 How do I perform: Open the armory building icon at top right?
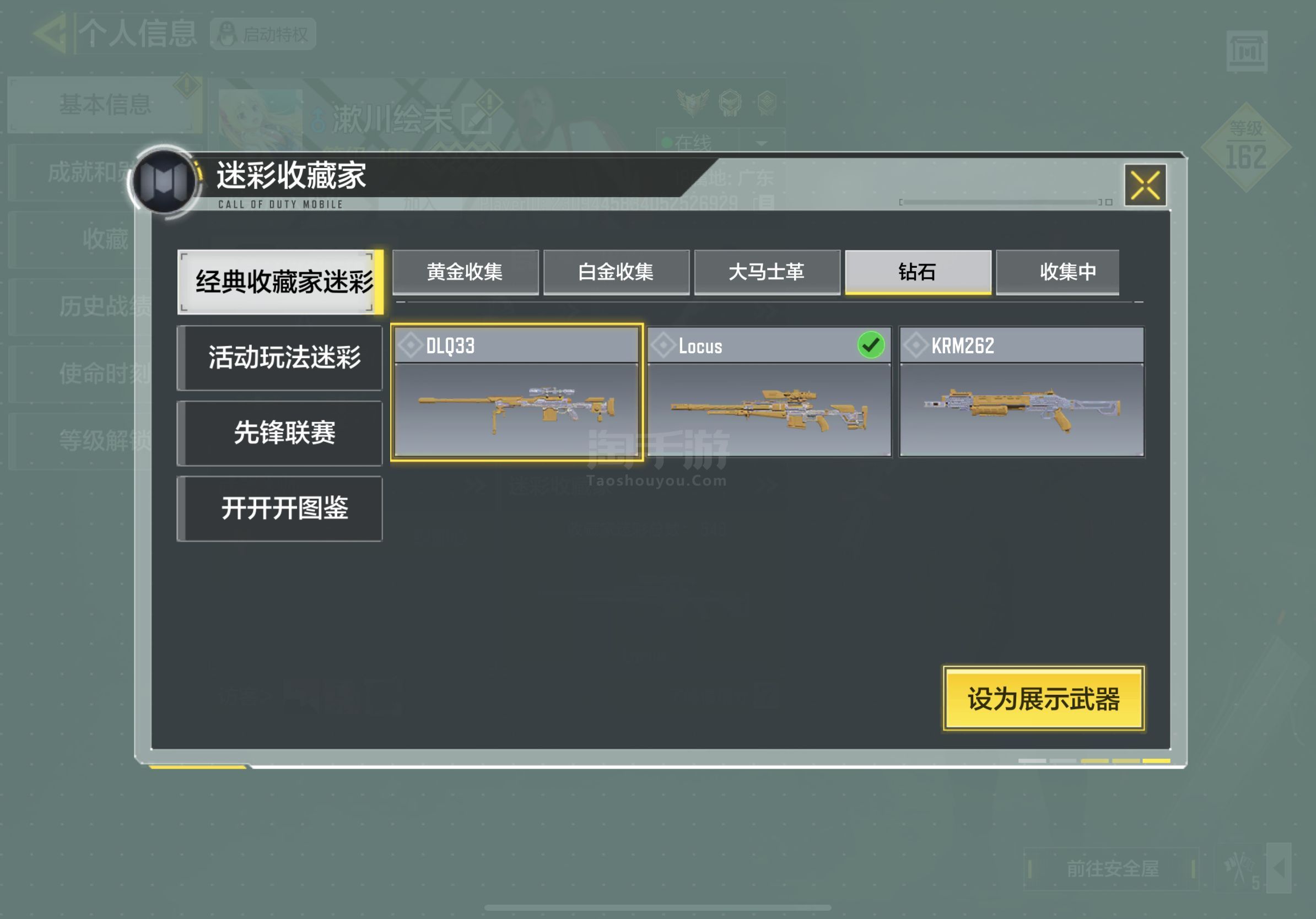(1247, 51)
